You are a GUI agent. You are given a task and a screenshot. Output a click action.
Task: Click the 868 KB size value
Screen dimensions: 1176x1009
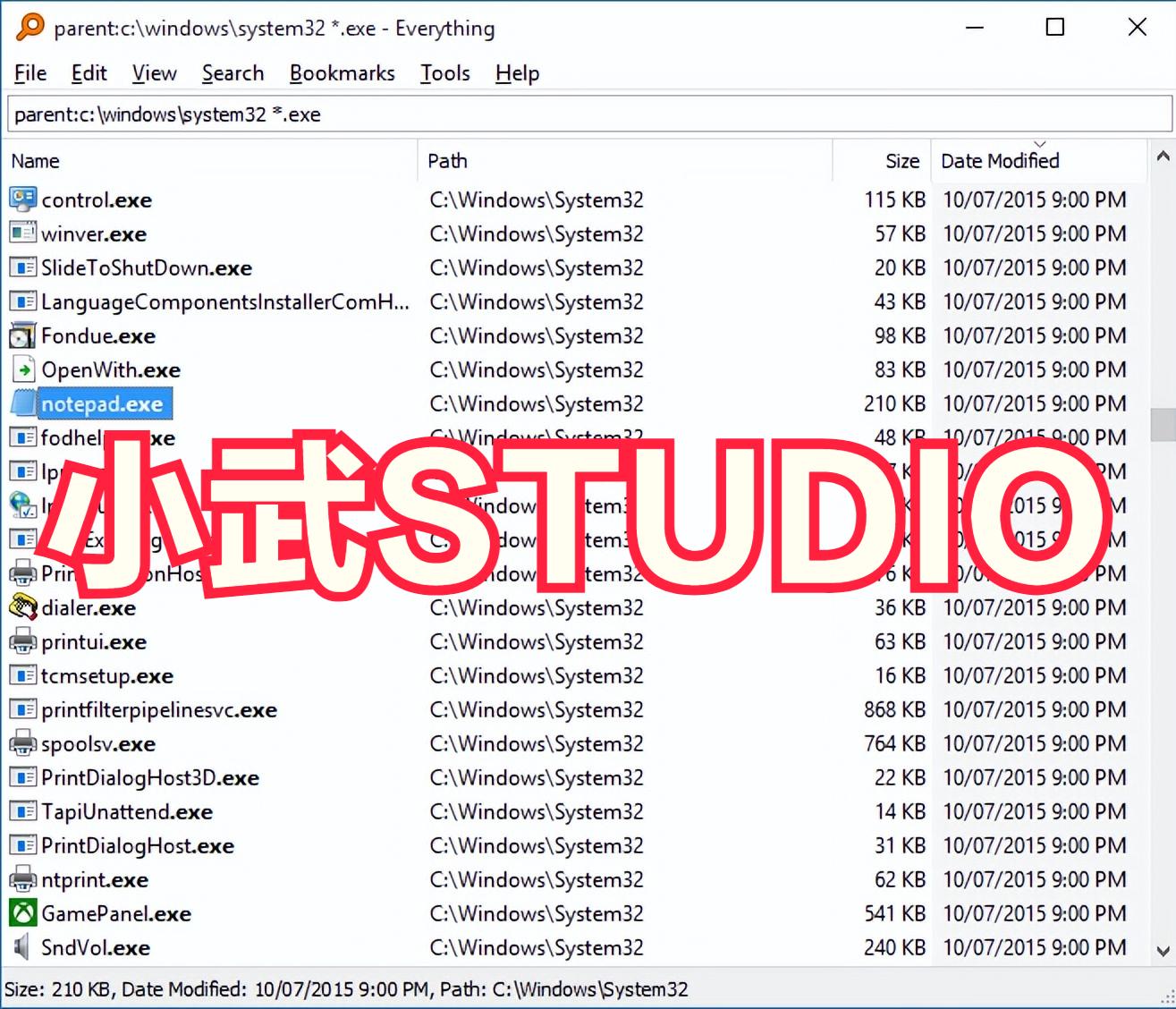894,710
